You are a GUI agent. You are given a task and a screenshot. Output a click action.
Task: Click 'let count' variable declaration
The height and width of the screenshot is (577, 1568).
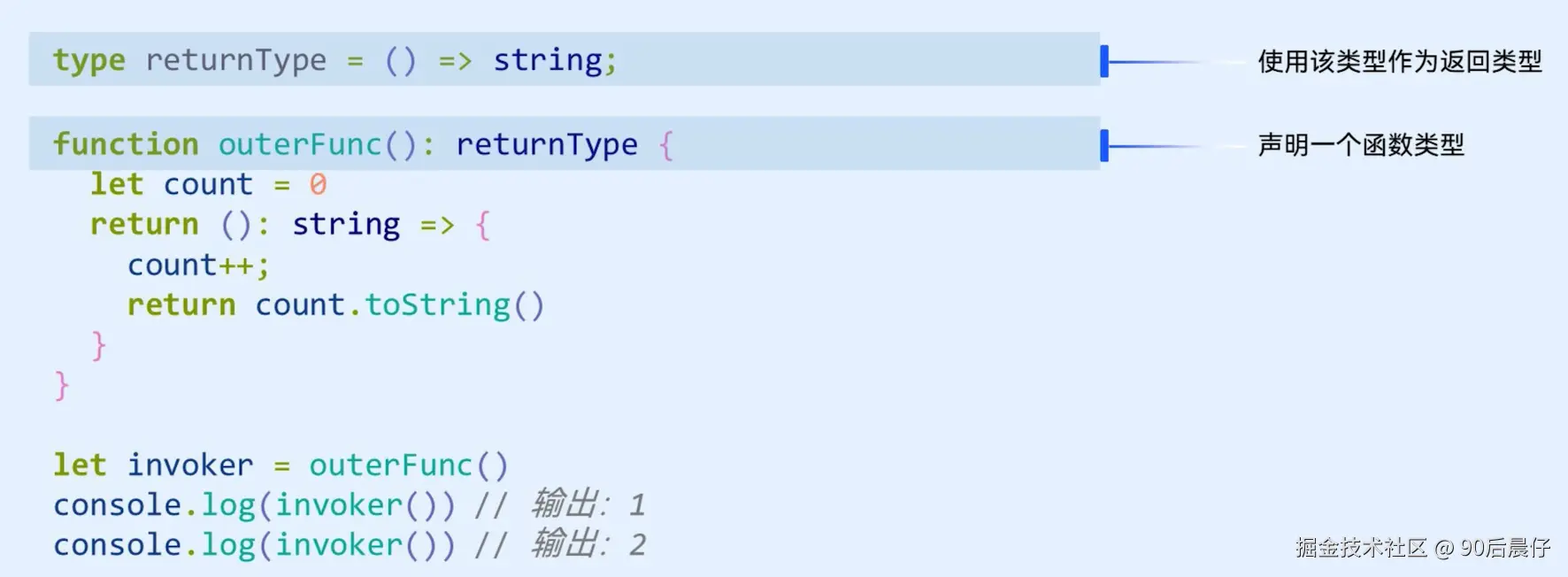point(172,184)
